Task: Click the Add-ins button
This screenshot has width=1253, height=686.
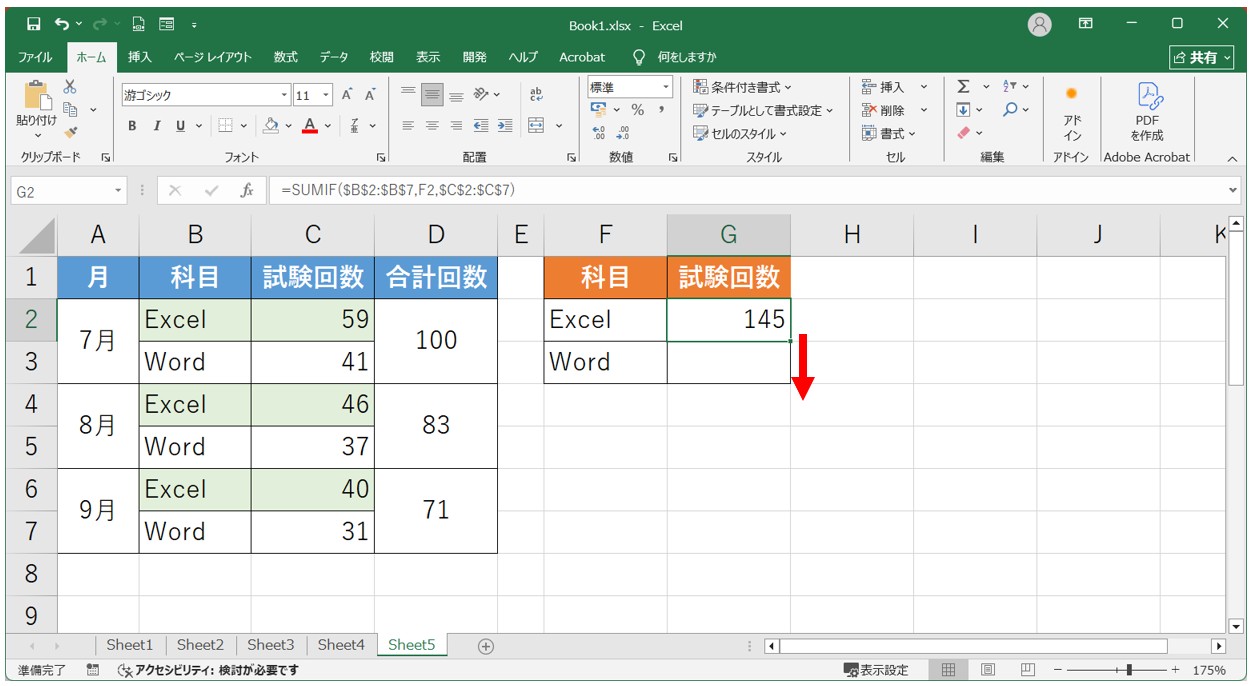Action: pyautogui.click(x=1072, y=113)
